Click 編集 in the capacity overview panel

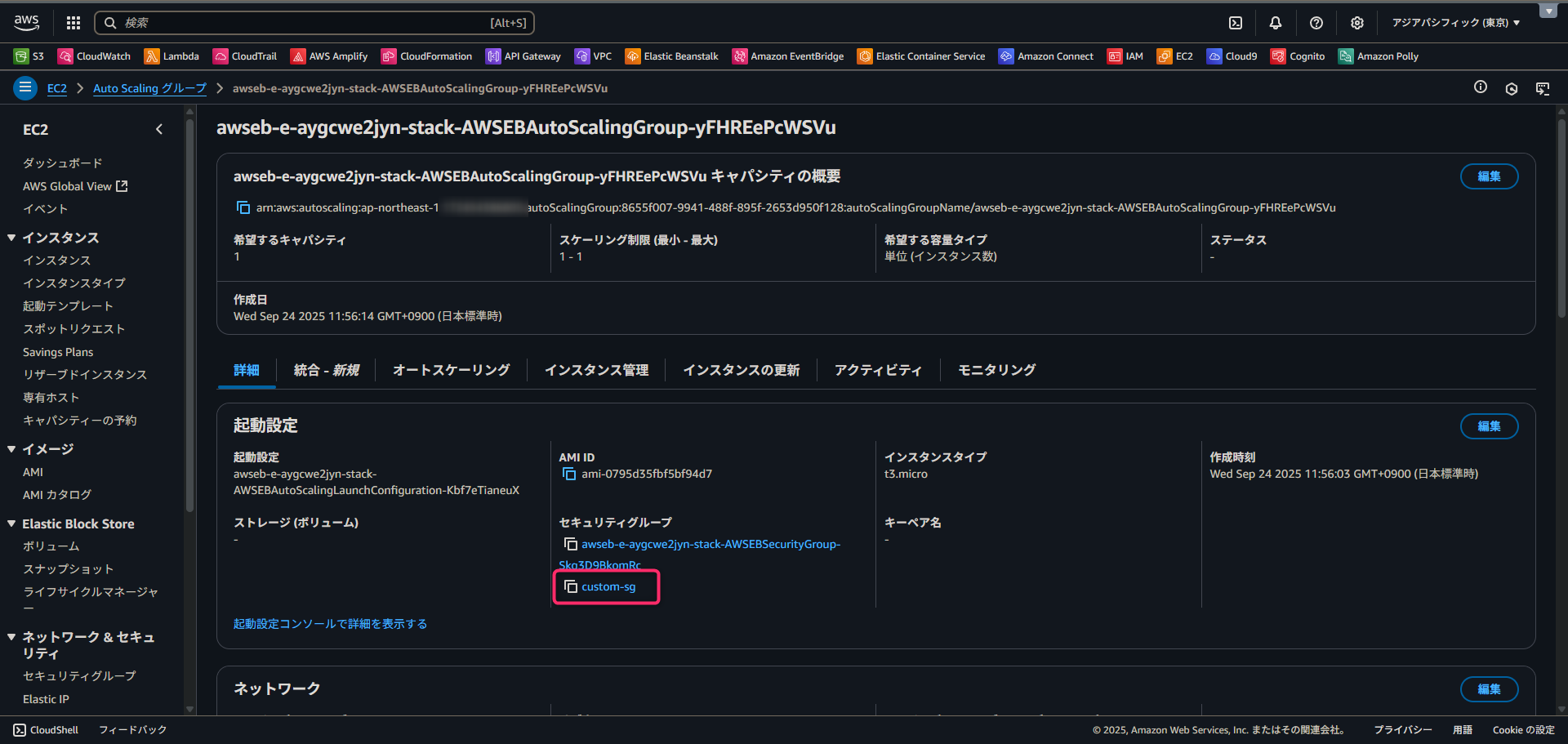[x=1490, y=176]
